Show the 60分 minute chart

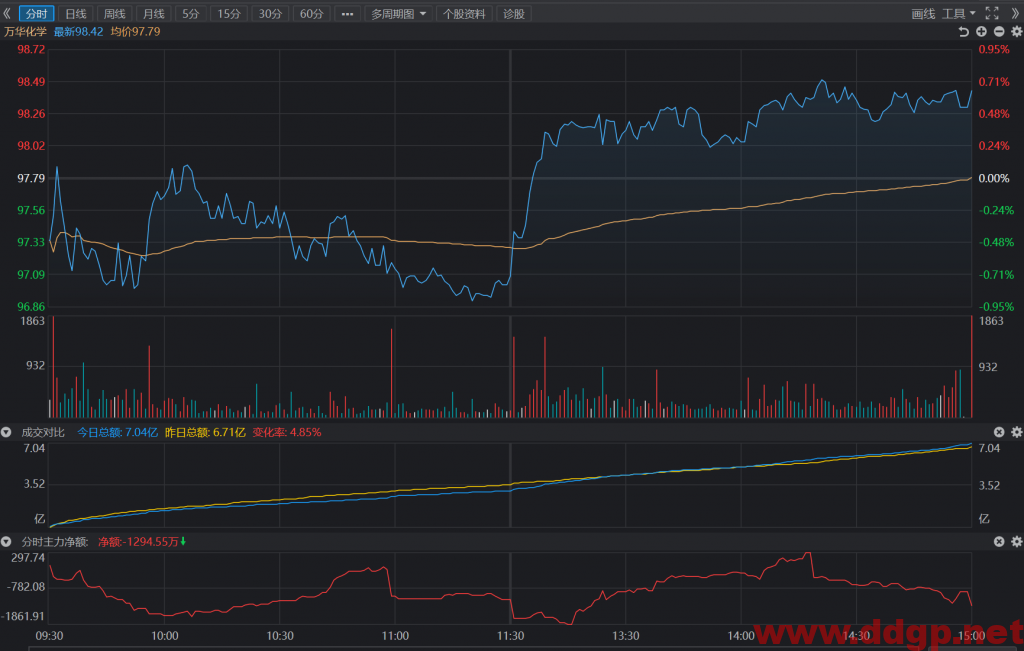312,14
